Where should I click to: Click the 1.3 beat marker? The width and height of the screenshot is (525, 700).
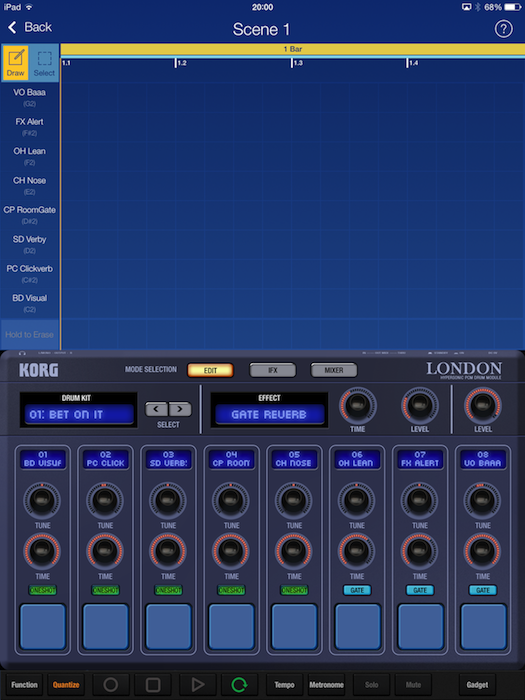coord(297,63)
